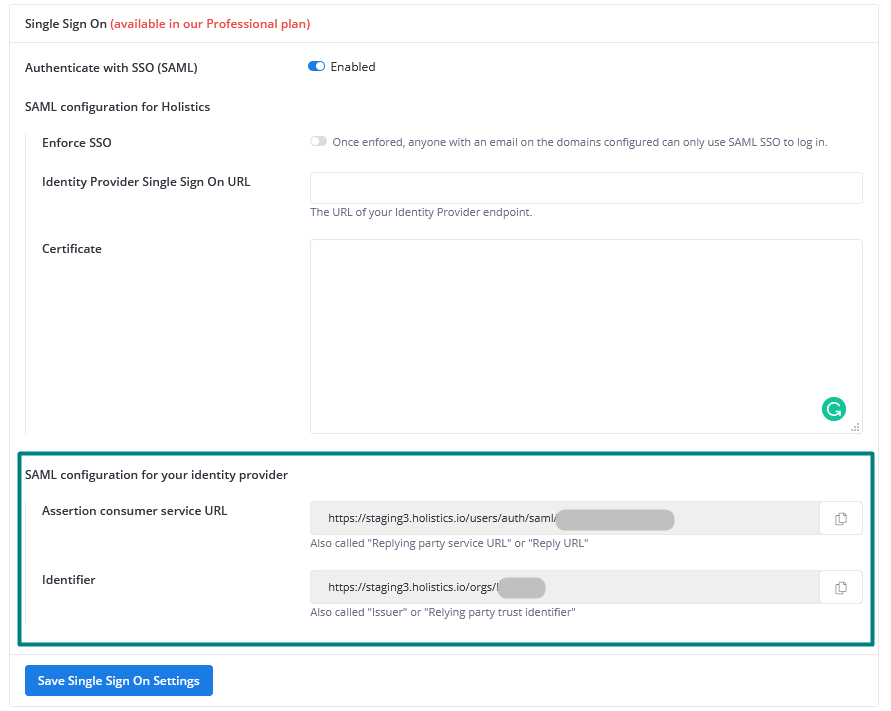Select the Identifier URL text field

tap(564, 588)
